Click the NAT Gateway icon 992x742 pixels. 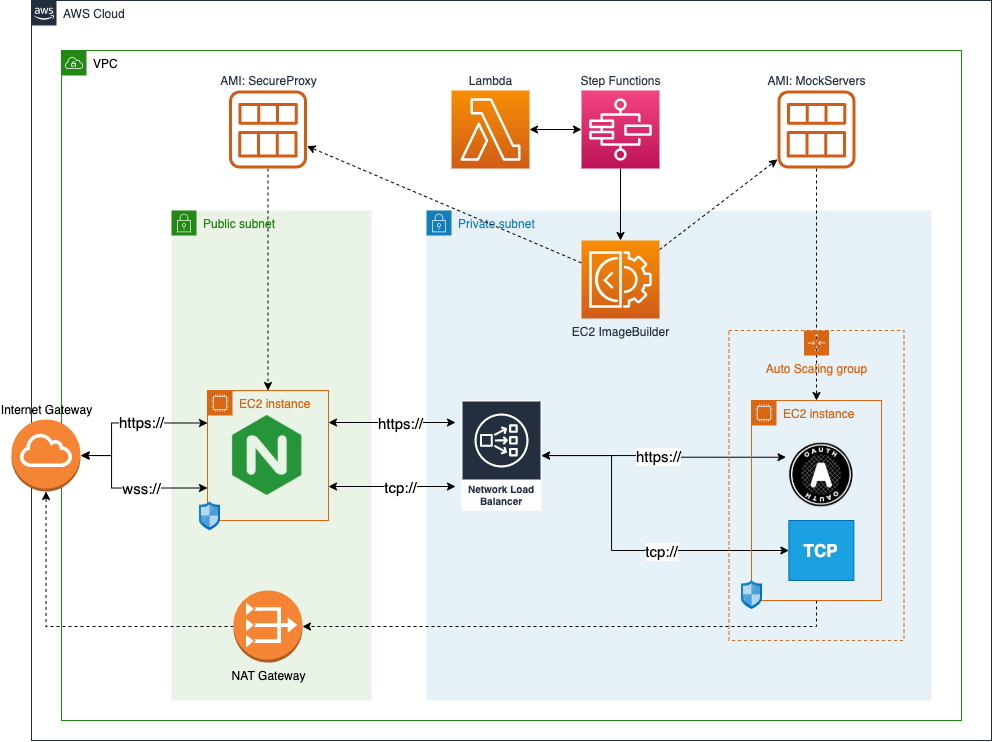pos(268,626)
